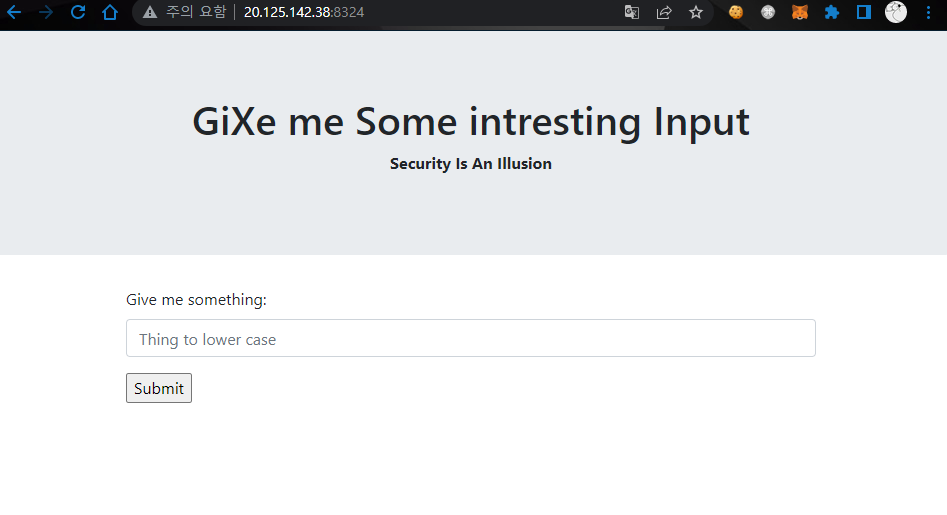Open the Google Translate page icon
The width and height of the screenshot is (947, 515).
[632, 12]
